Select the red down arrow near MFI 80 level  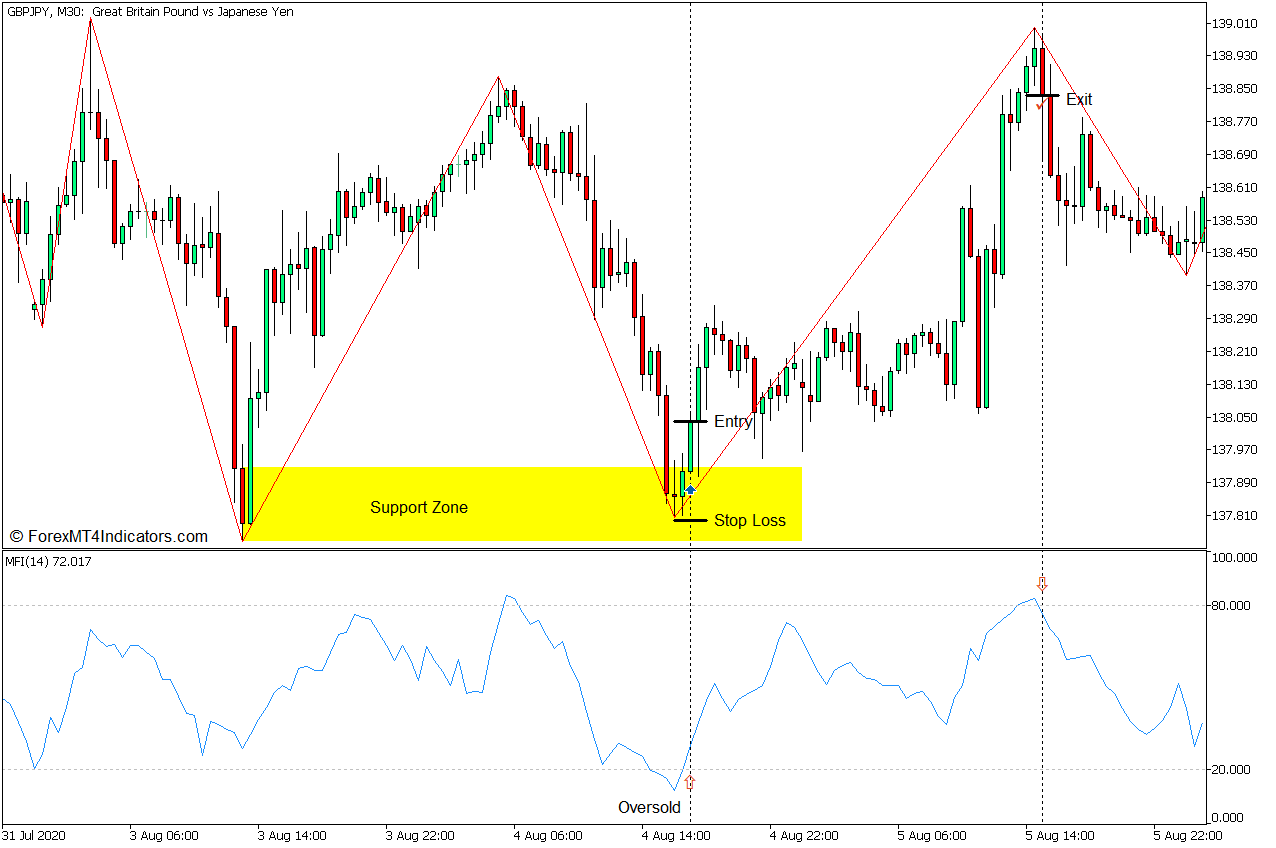pos(1042,584)
